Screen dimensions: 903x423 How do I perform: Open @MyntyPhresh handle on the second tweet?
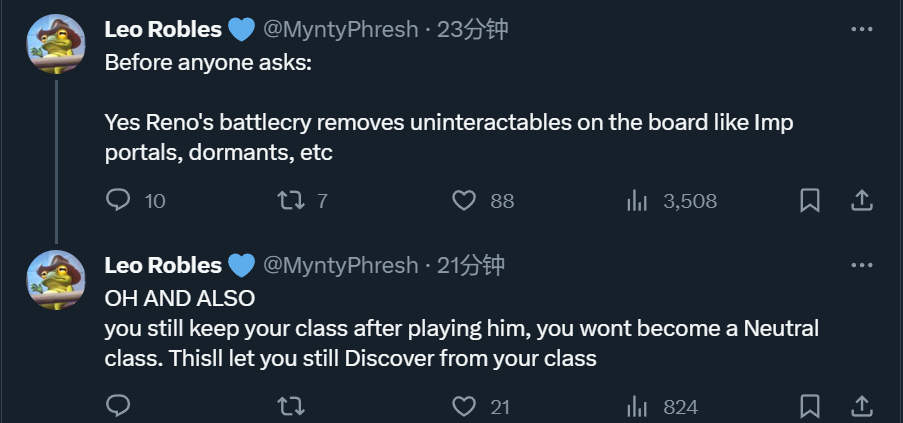point(340,265)
